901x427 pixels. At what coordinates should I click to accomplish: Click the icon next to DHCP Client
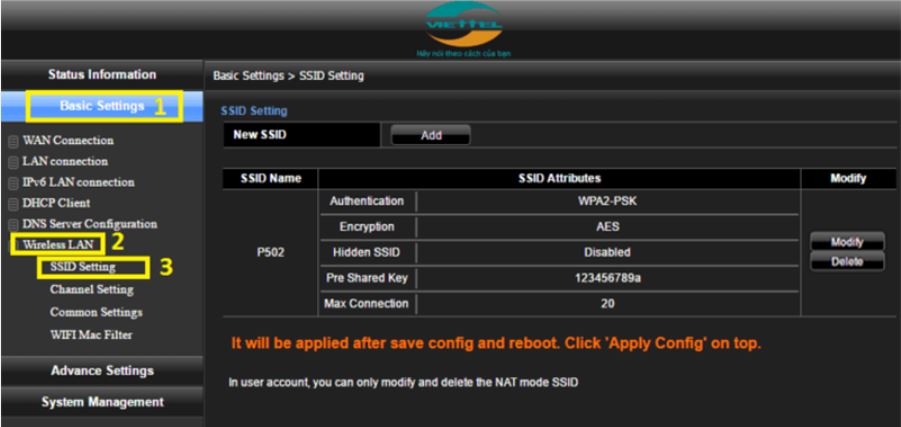(x=10, y=203)
